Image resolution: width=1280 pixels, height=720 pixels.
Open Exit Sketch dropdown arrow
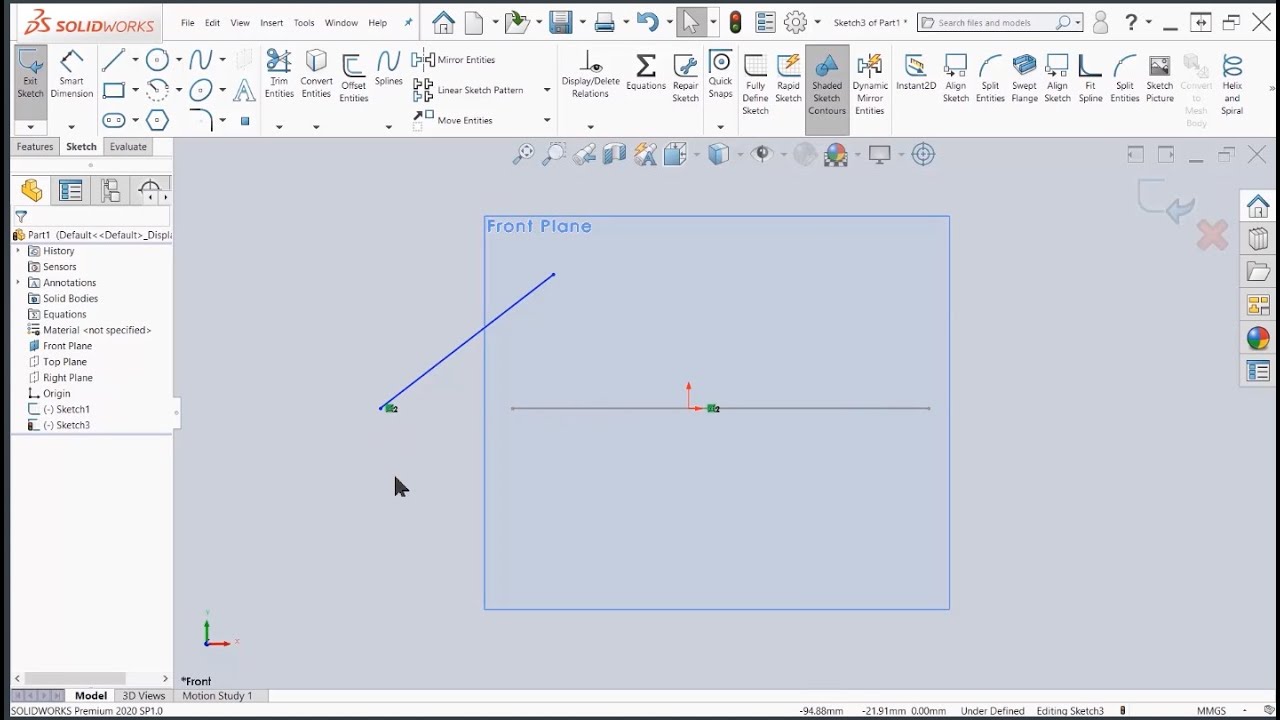coord(30,127)
